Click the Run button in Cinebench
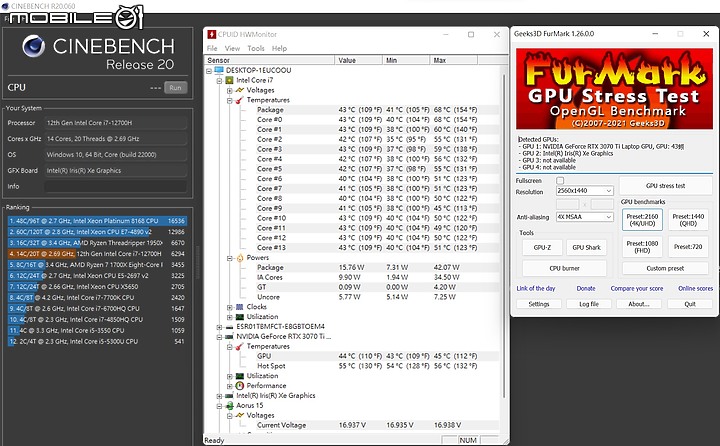 175,88
